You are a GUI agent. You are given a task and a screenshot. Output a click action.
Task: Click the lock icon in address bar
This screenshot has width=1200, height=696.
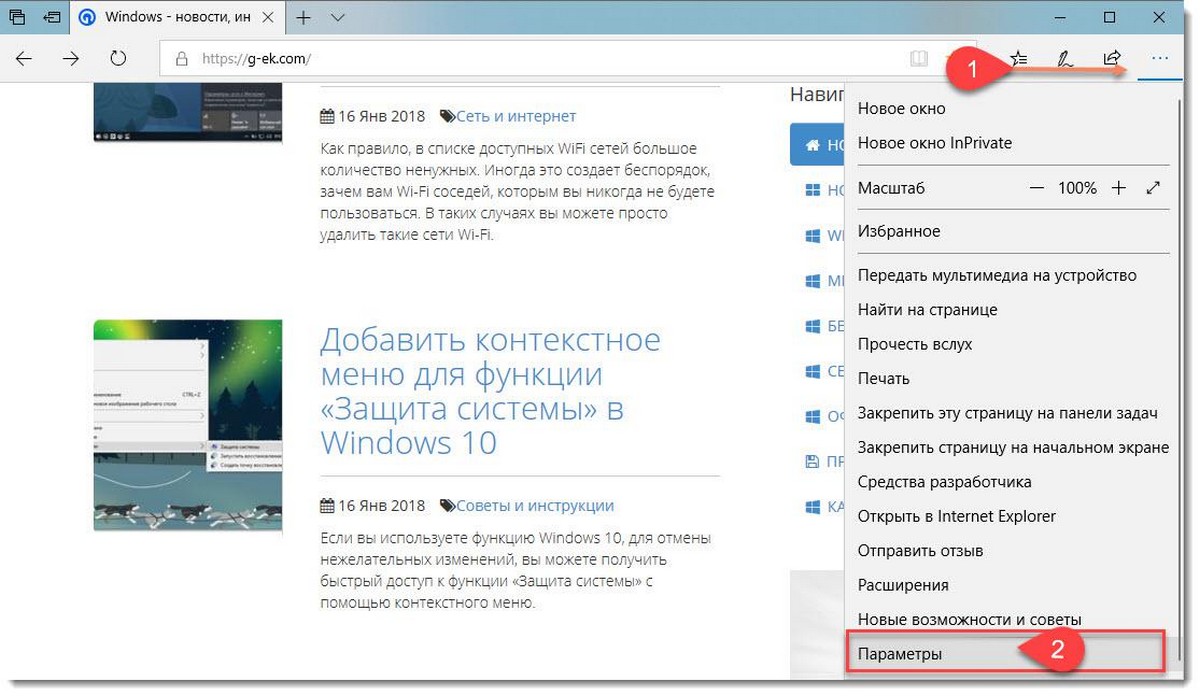tap(182, 59)
